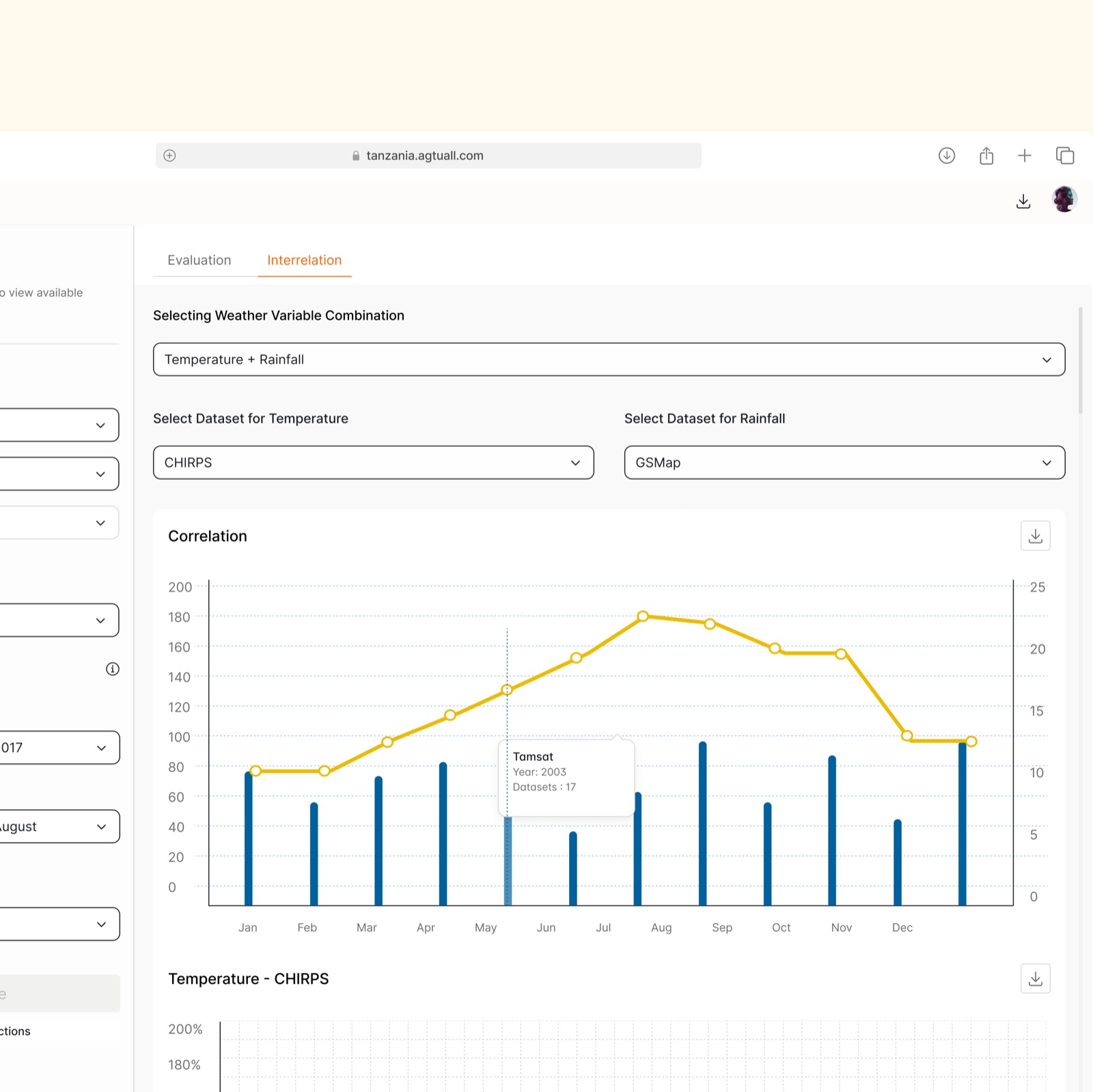Click the September blue bar
This screenshot has height=1092, width=1093.
[x=703, y=823]
